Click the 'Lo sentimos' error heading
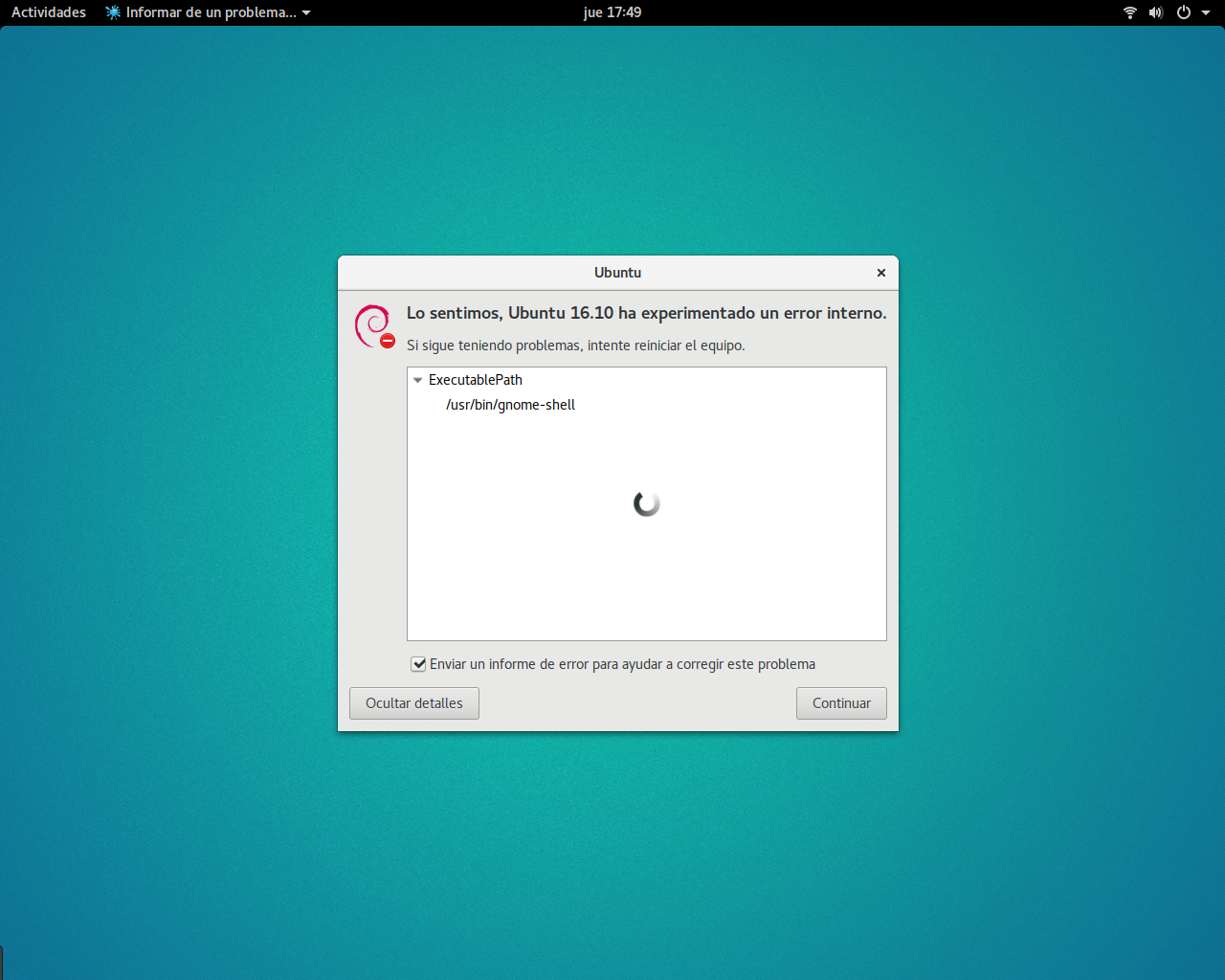Viewport: 1225px width, 980px height. tap(647, 313)
